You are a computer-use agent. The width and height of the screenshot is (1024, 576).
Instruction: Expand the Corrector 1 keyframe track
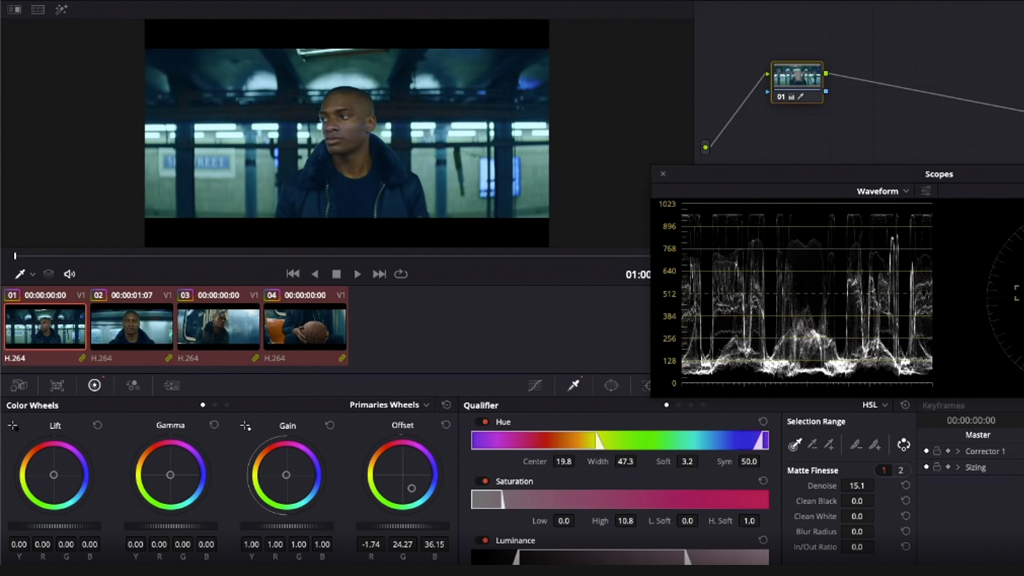[x=958, y=452]
